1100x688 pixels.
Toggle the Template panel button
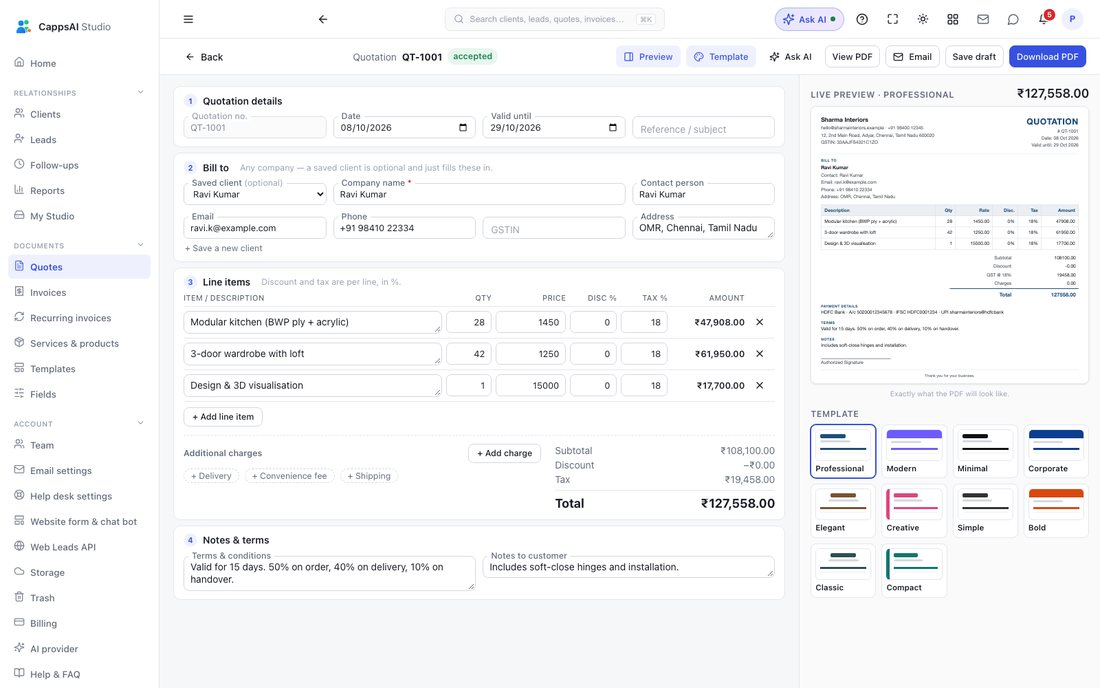pos(720,57)
